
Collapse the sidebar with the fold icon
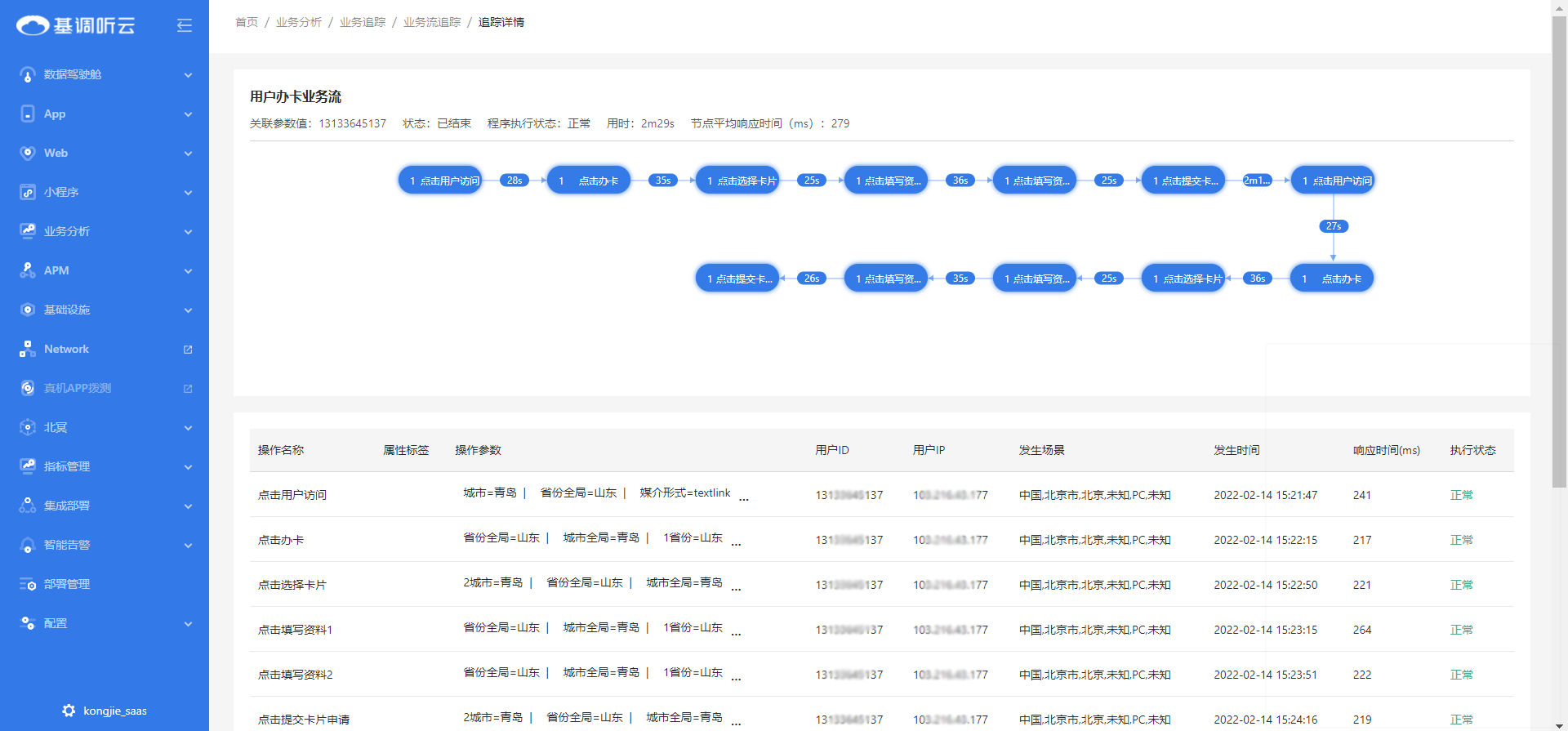185,25
